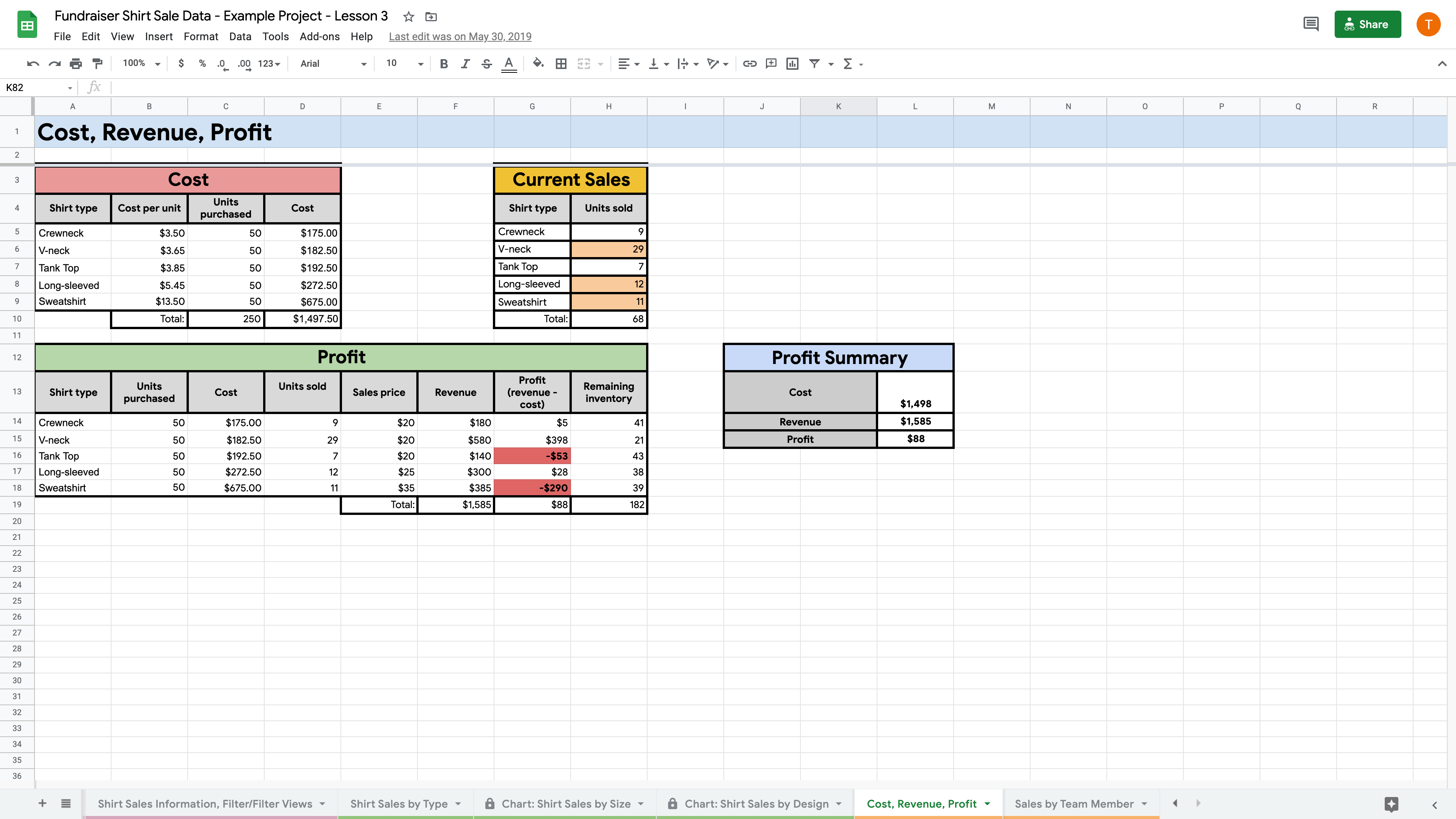Image resolution: width=1456 pixels, height=819 pixels.
Task: Toggle italic formatting
Action: point(465,64)
